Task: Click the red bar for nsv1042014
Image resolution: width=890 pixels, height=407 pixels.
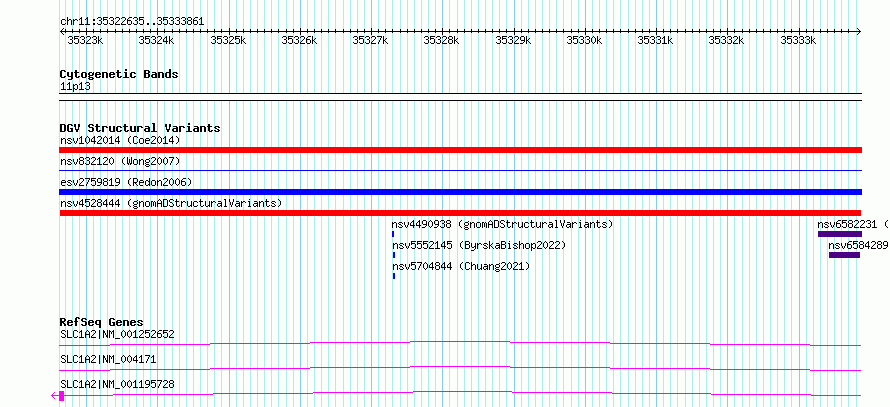Action: 460,150
